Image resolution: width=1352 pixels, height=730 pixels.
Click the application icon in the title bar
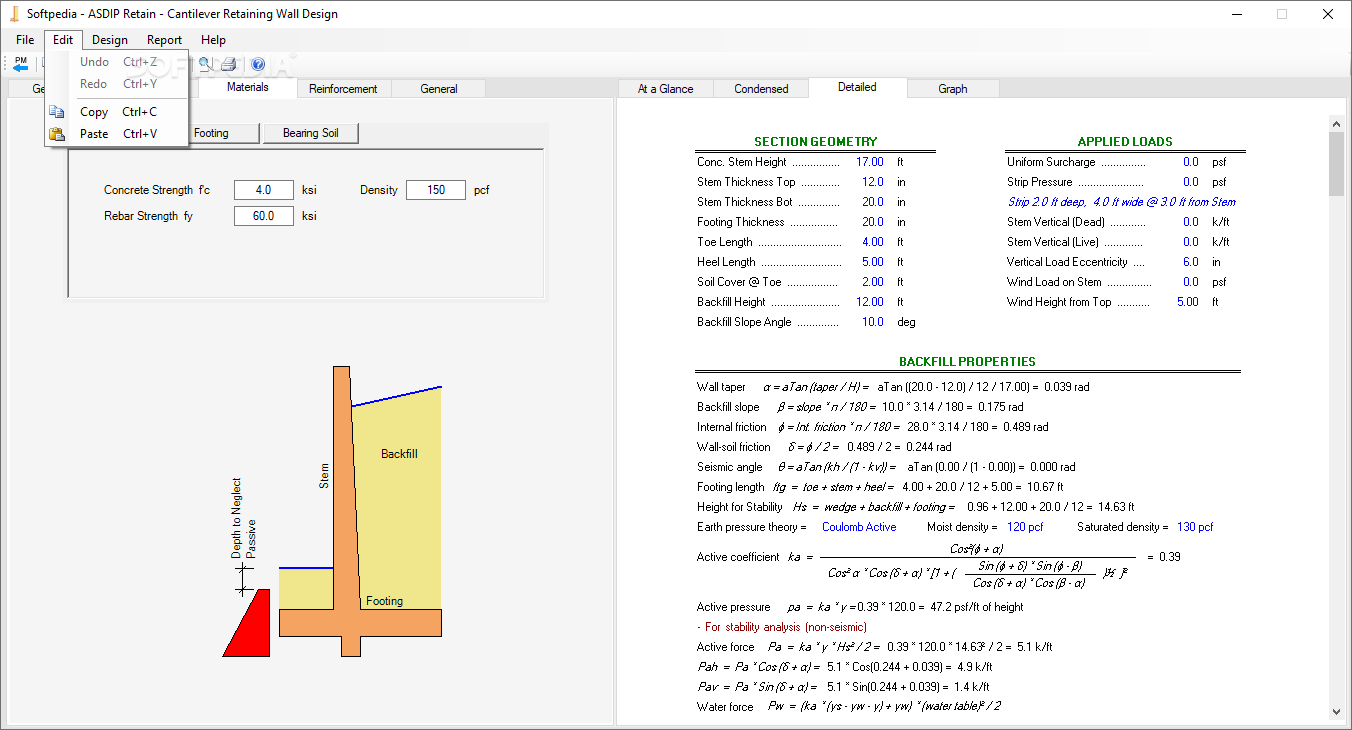[14, 14]
